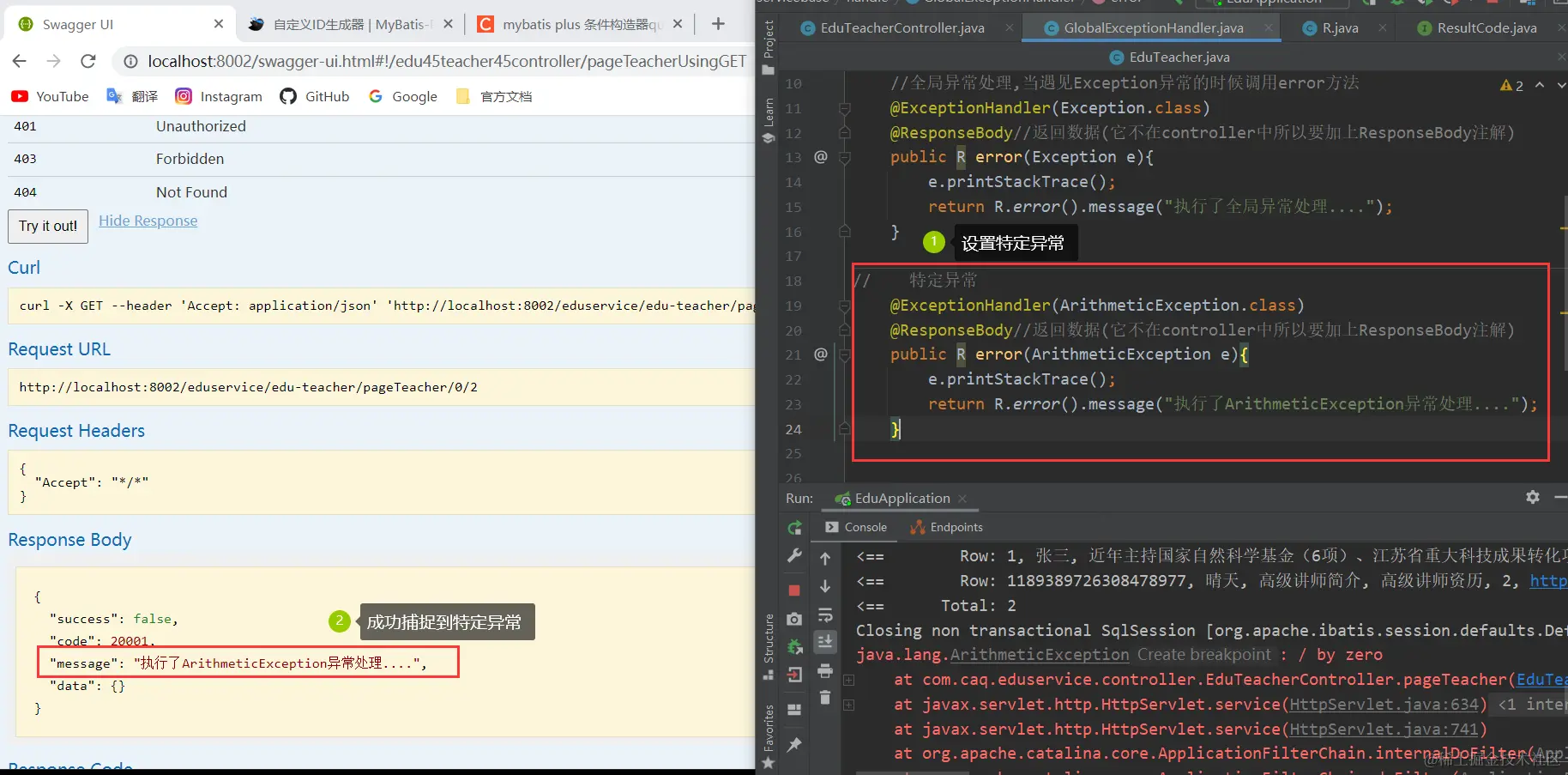Open the Structure tool window
This screenshot has width=1568, height=775.
tap(769, 647)
